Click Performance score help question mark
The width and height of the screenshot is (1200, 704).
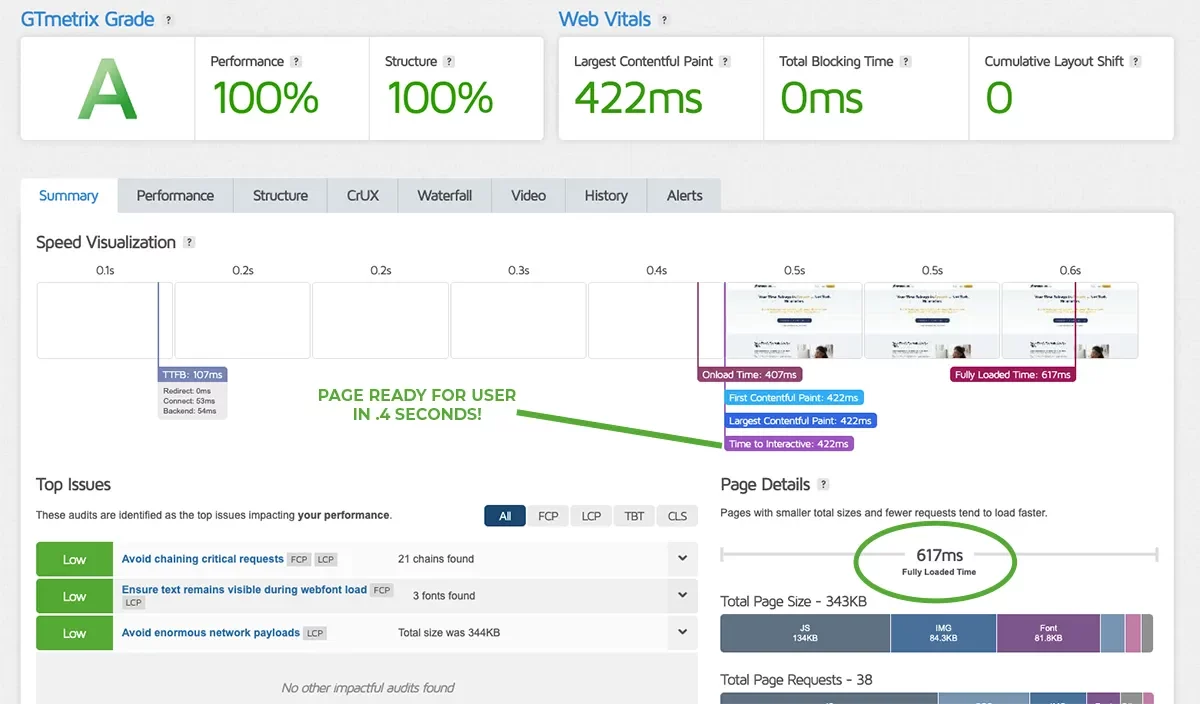pos(297,62)
